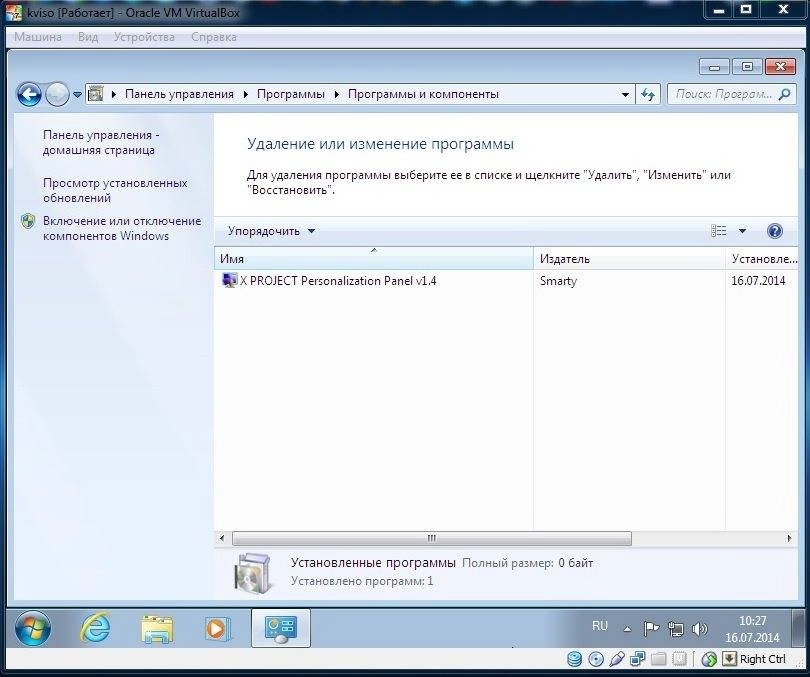Image resolution: width=810 pixels, height=677 pixels.
Task: Close the Programs and Features window
Action: tap(780, 67)
